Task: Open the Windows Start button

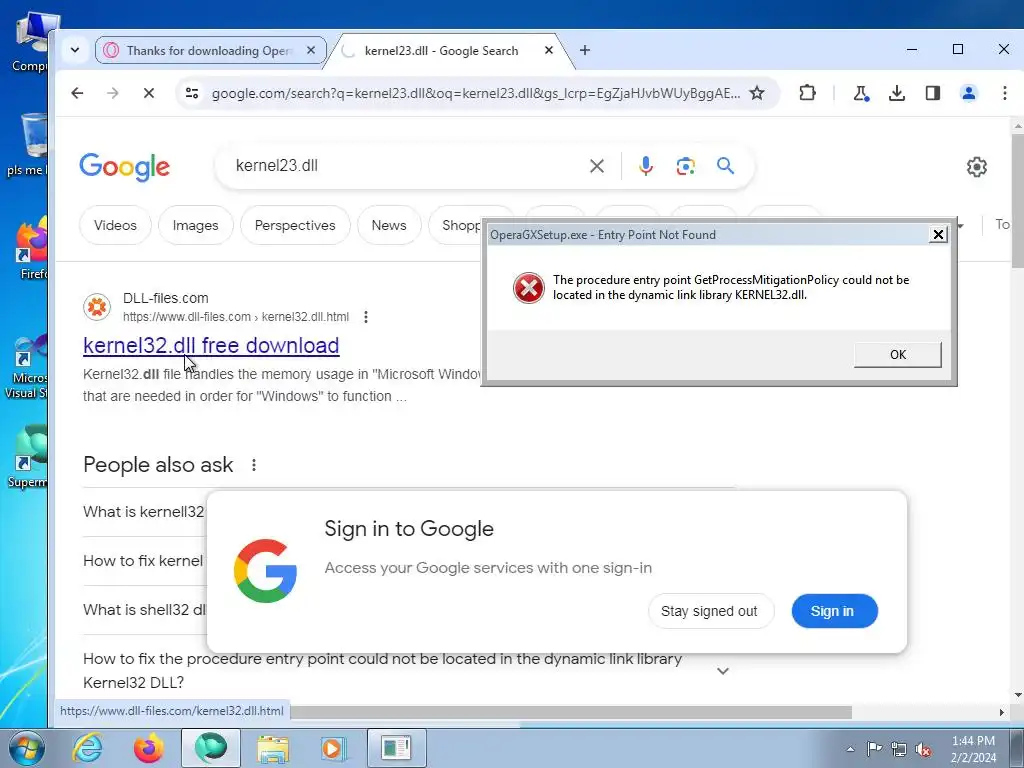Action: click(26, 748)
